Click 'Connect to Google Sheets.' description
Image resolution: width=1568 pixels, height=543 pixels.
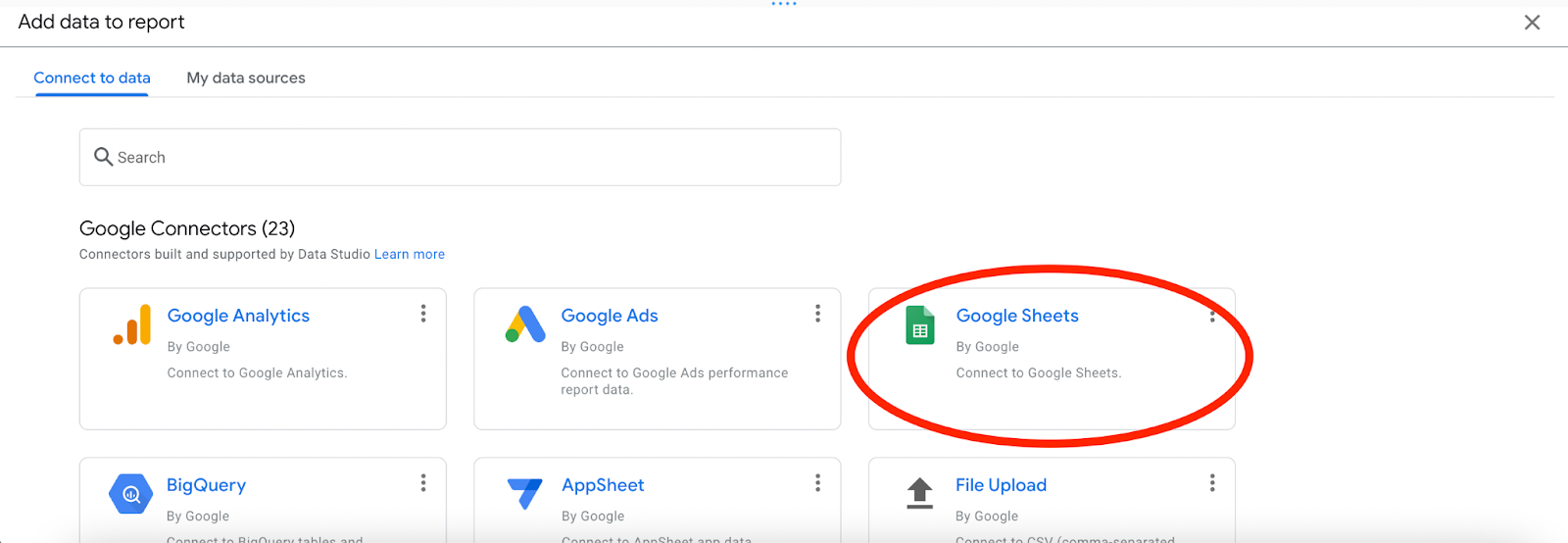pos(1039,372)
